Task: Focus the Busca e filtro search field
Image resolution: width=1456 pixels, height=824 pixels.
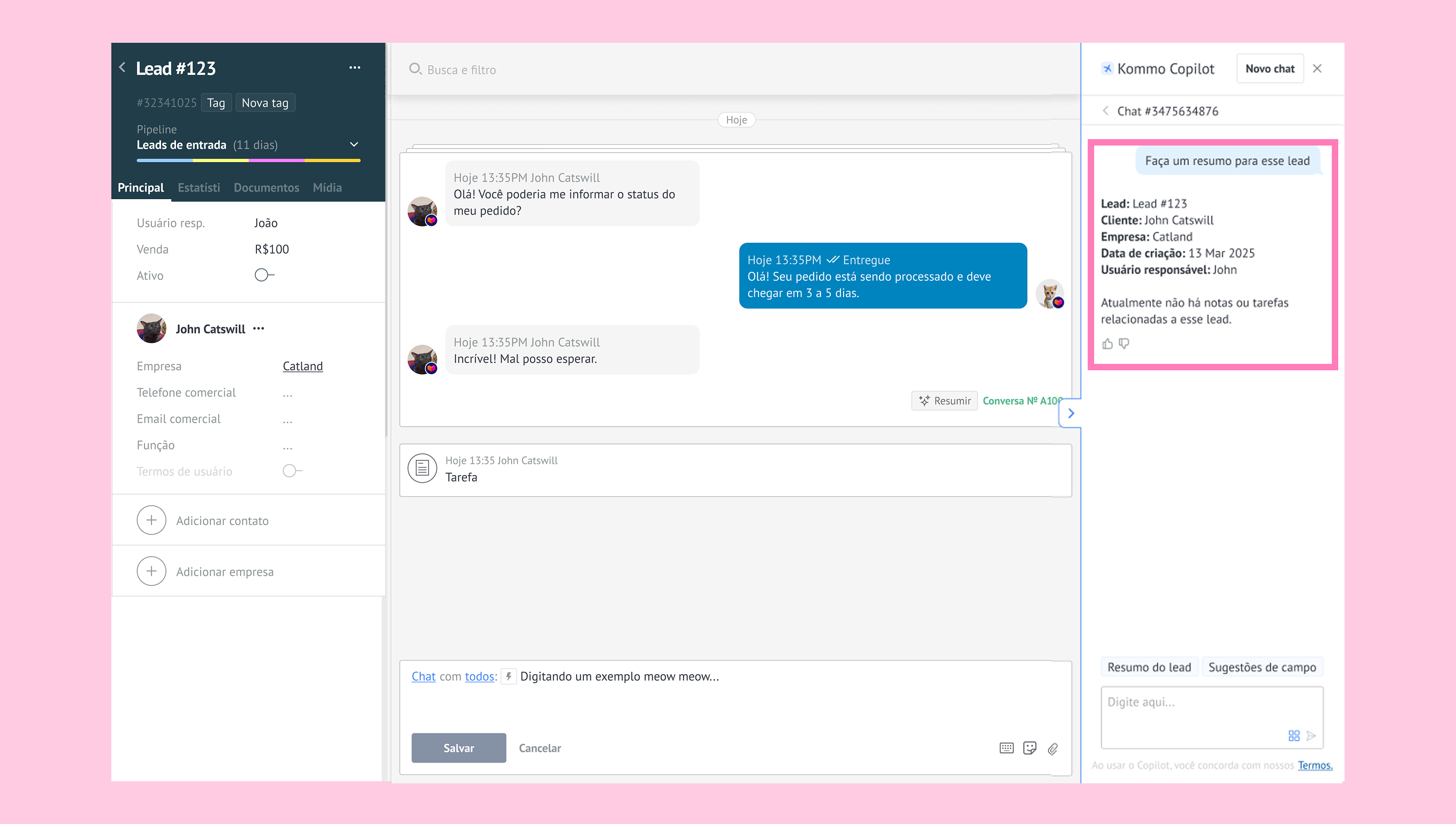Action: pos(735,69)
